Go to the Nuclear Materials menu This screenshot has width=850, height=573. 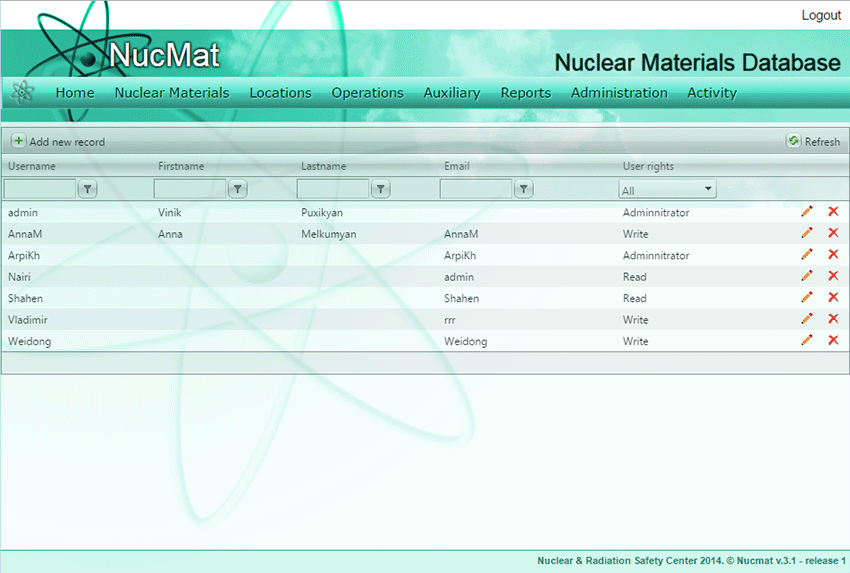click(x=172, y=93)
